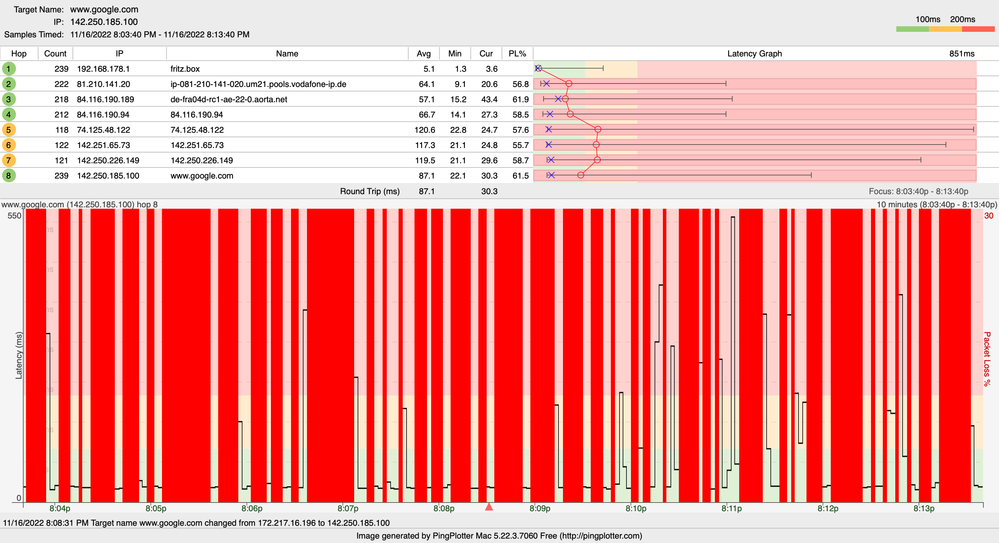The image size is (999, 543).
Task: Click the Packet Loss % axis label
Action: (x=987, y=359)
